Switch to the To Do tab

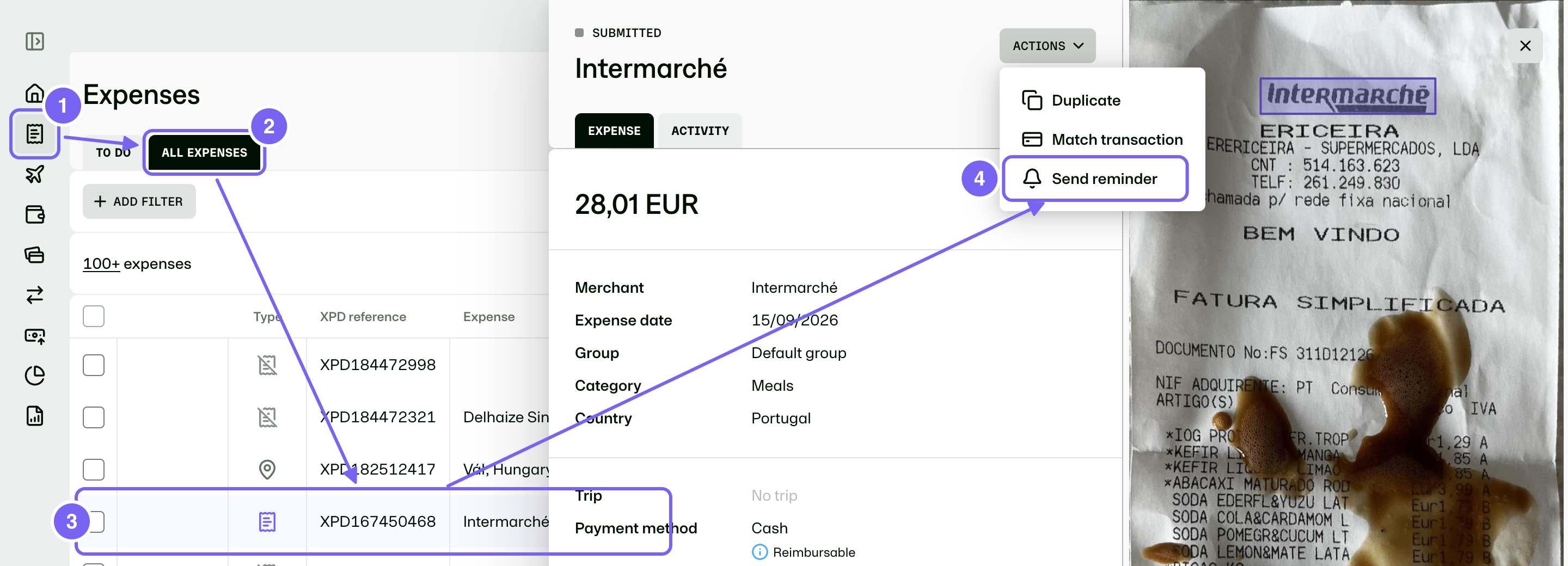[x=113, y=152]
